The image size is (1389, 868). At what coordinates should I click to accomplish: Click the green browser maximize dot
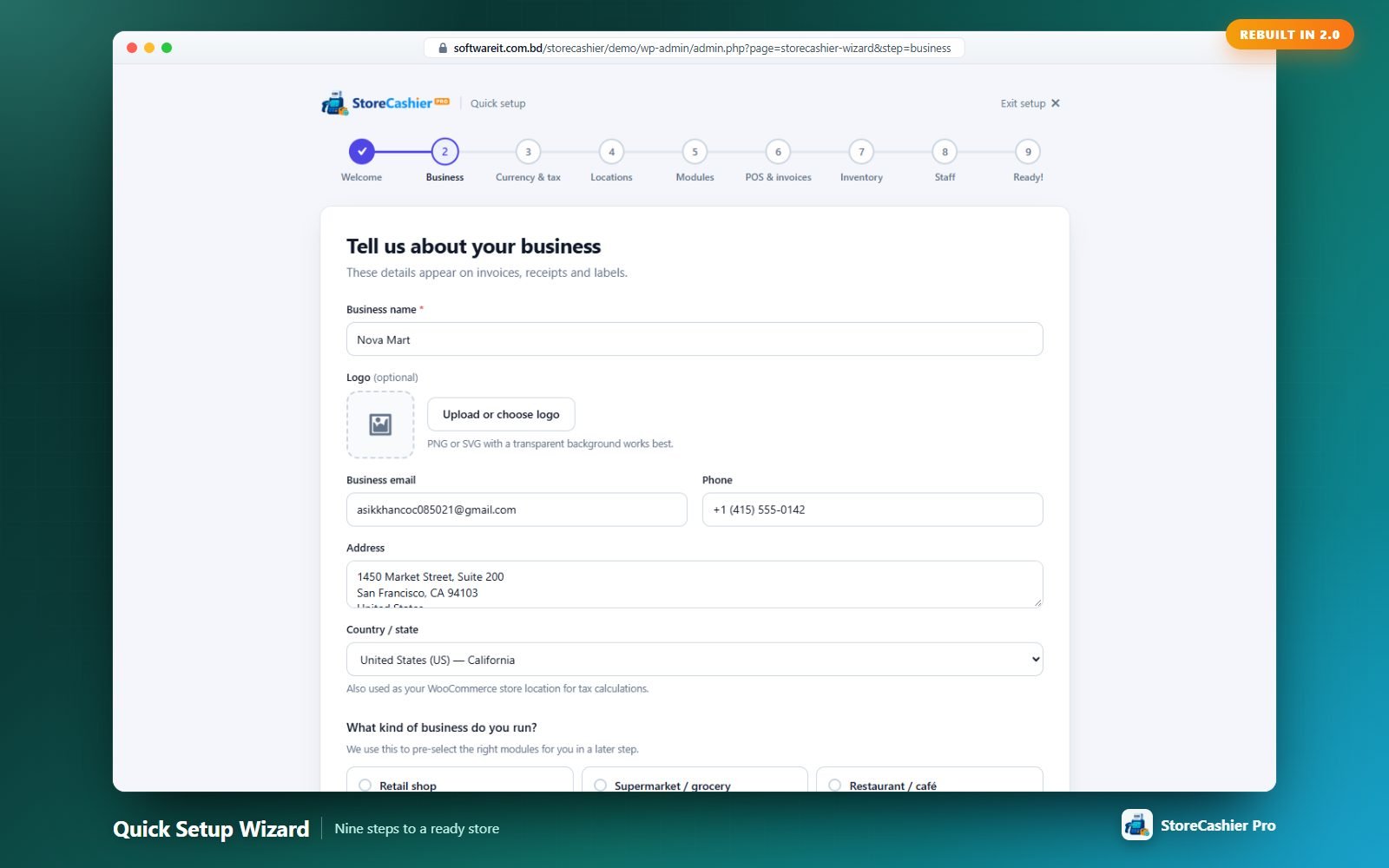point(167,48)
